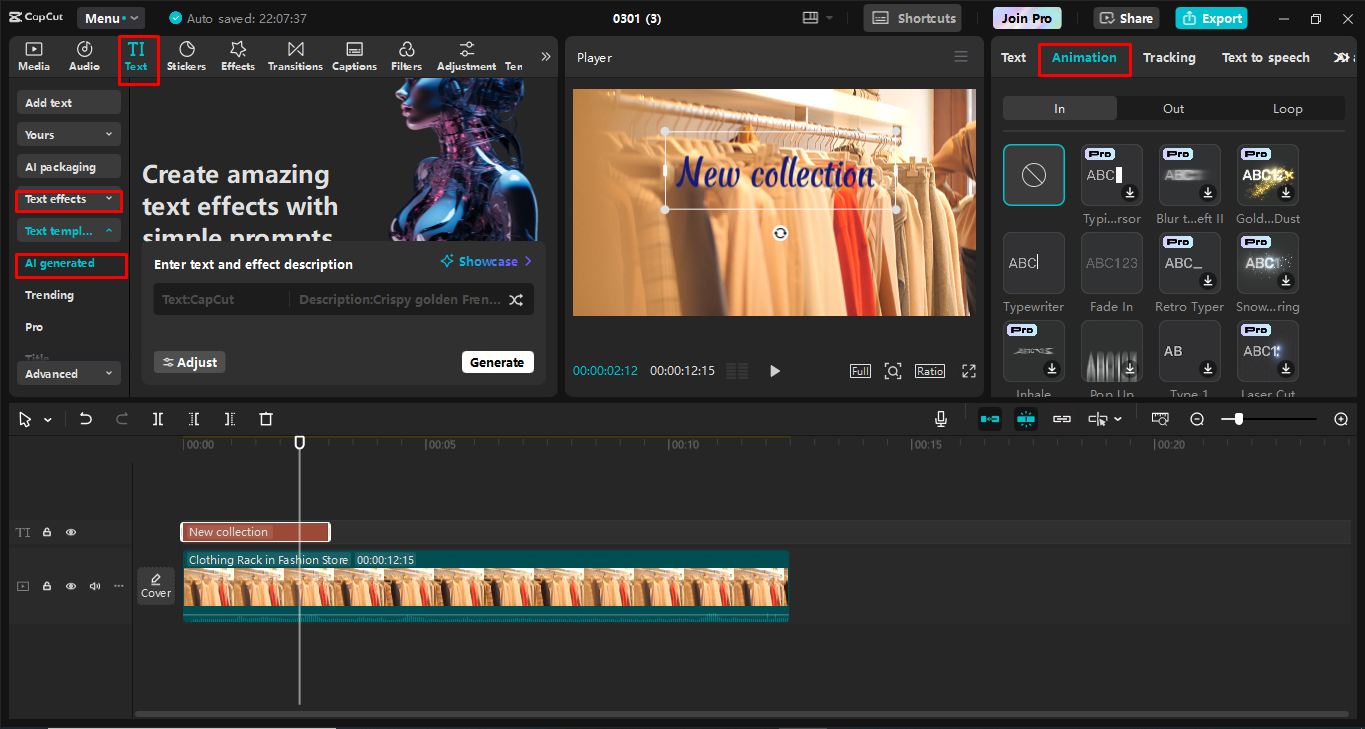Lock the video track
Viewport: 1365px width, 729px height.
point(47,586)
